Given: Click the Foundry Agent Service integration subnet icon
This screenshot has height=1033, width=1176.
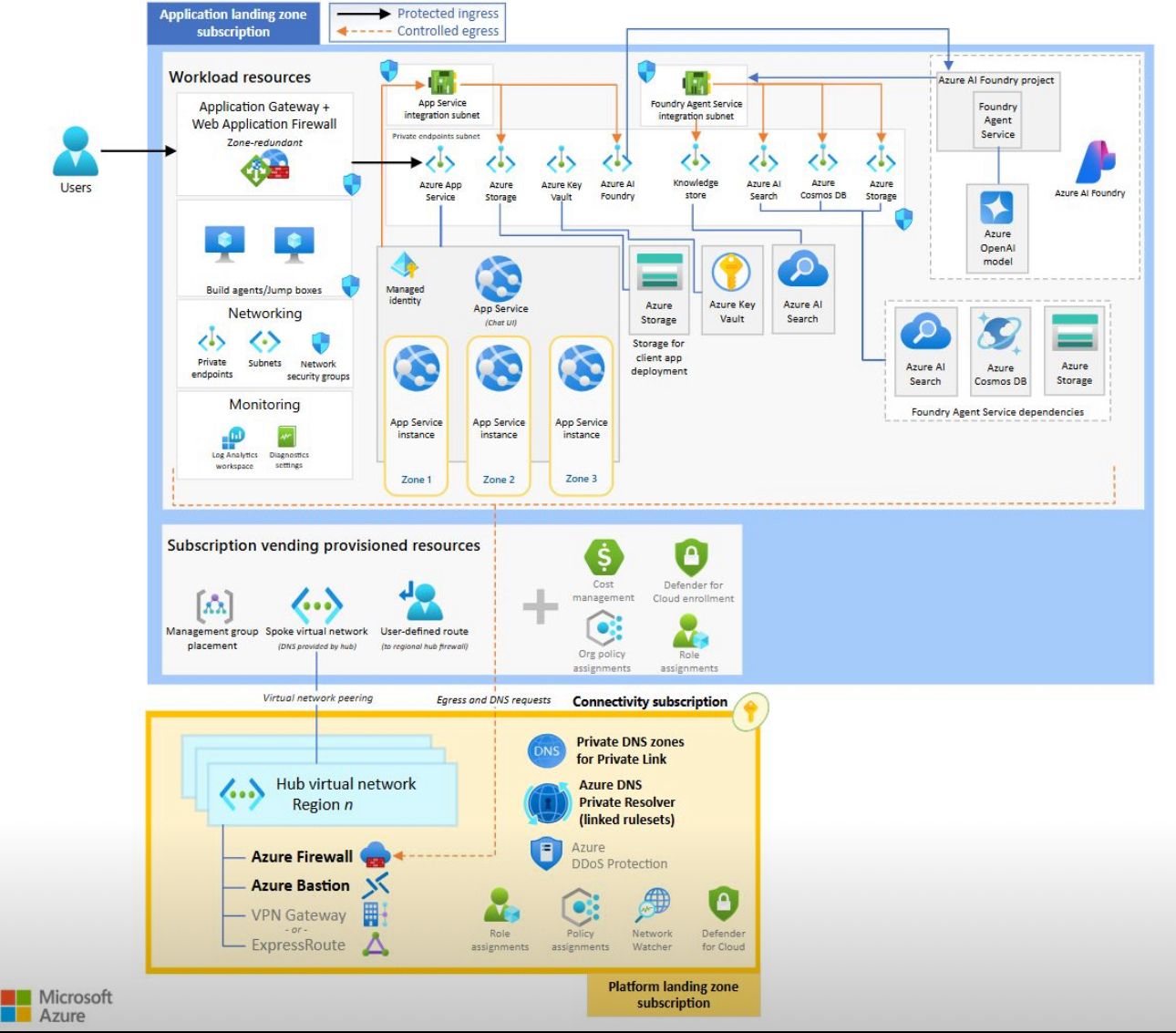Looking at the screenshot, I should coord(696,84).
